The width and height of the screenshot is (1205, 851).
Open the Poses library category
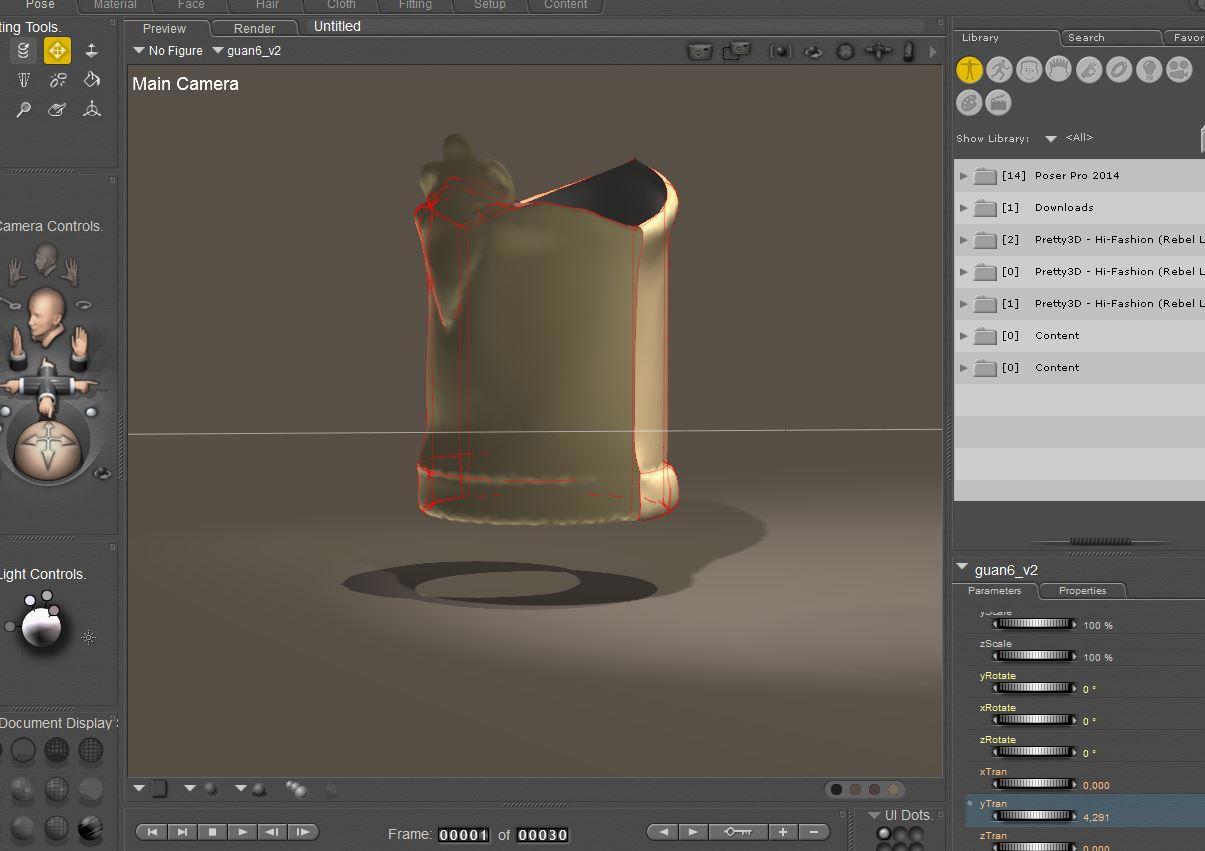coord(998,69)
